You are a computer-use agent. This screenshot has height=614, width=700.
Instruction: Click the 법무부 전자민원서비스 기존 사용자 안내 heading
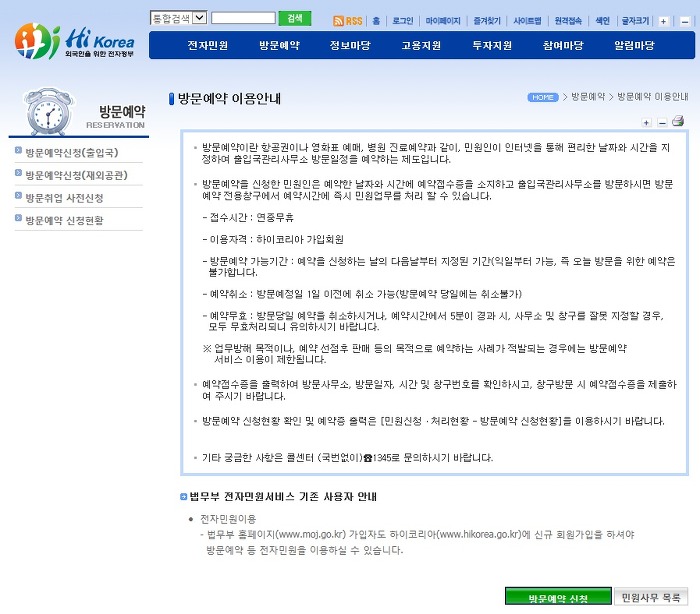point(283,497)
